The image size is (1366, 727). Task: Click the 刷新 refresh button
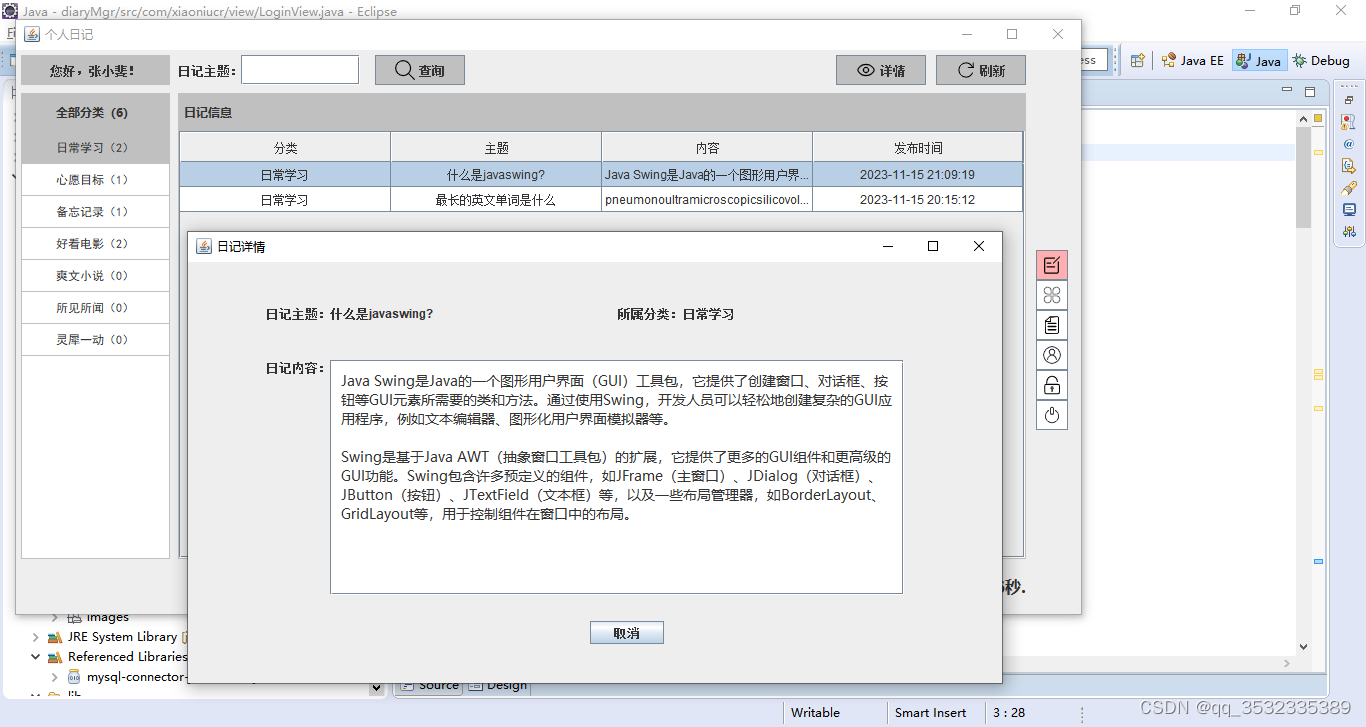coord(980,70)
